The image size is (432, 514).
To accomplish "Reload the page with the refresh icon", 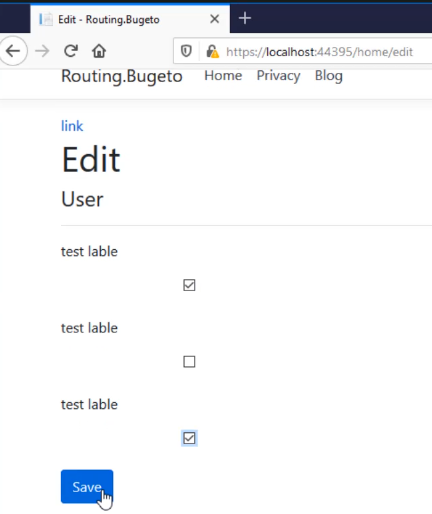I will click(x=71, y=51).
